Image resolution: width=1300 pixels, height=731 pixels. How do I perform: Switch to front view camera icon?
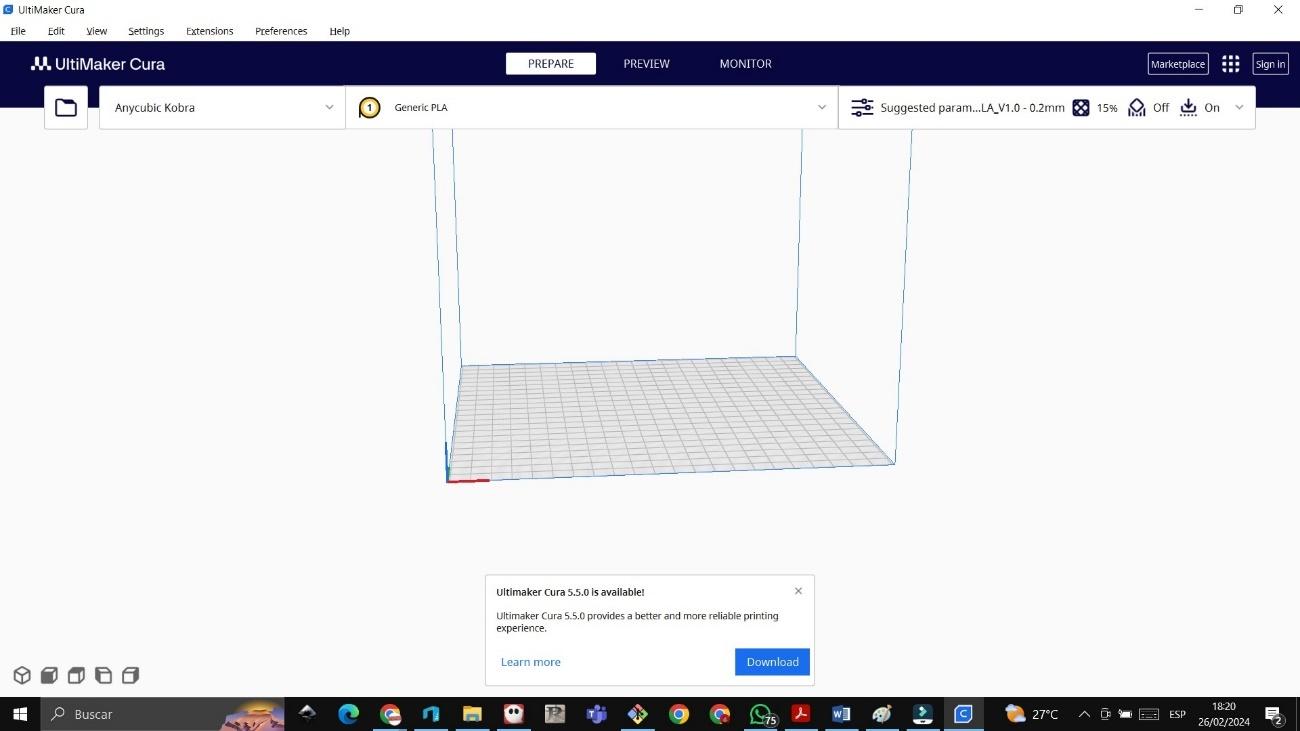coord(49,676)
